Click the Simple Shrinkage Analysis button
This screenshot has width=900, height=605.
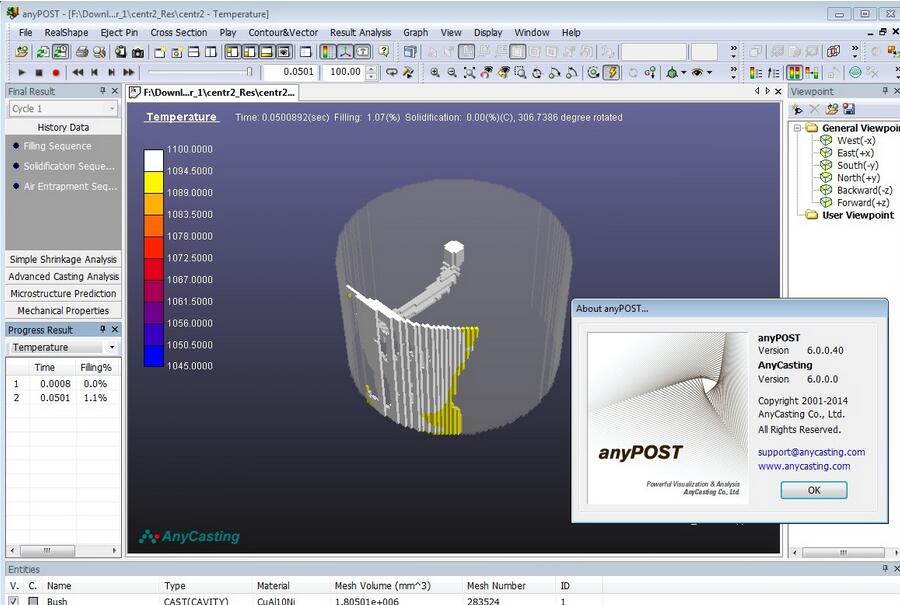(x=63, y=259)
